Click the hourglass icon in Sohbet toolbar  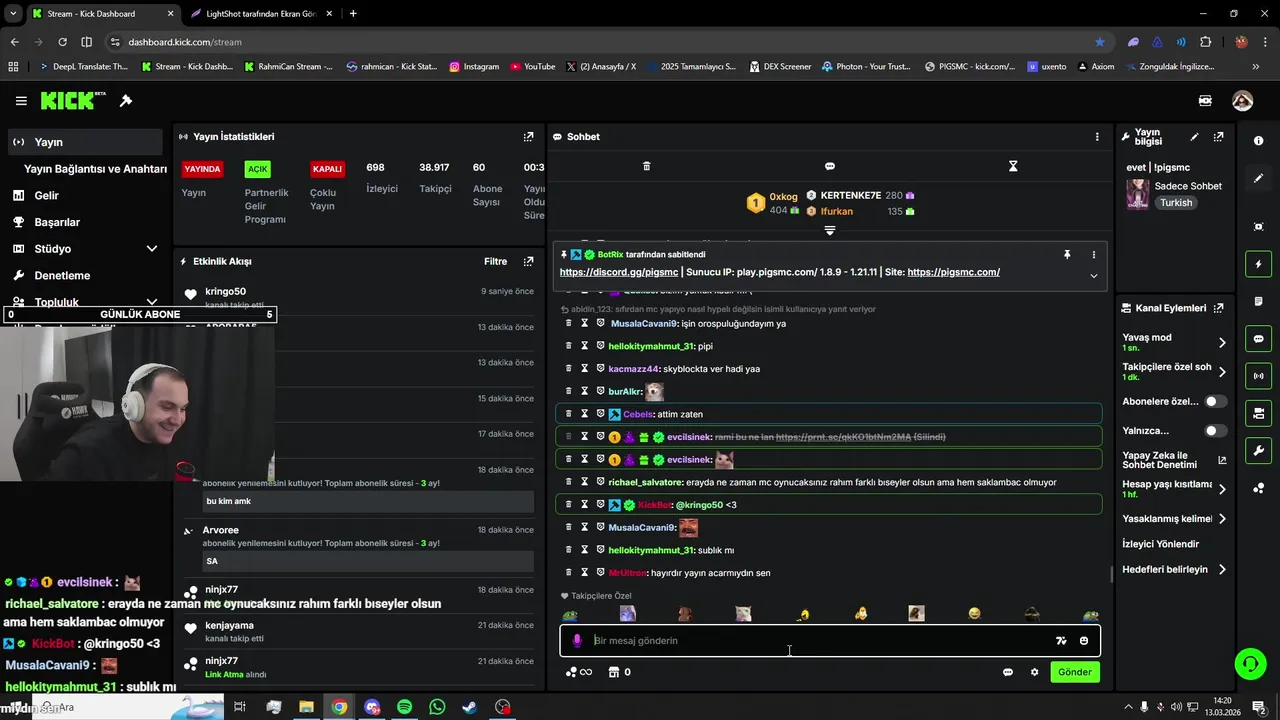tap(1013, 166)
